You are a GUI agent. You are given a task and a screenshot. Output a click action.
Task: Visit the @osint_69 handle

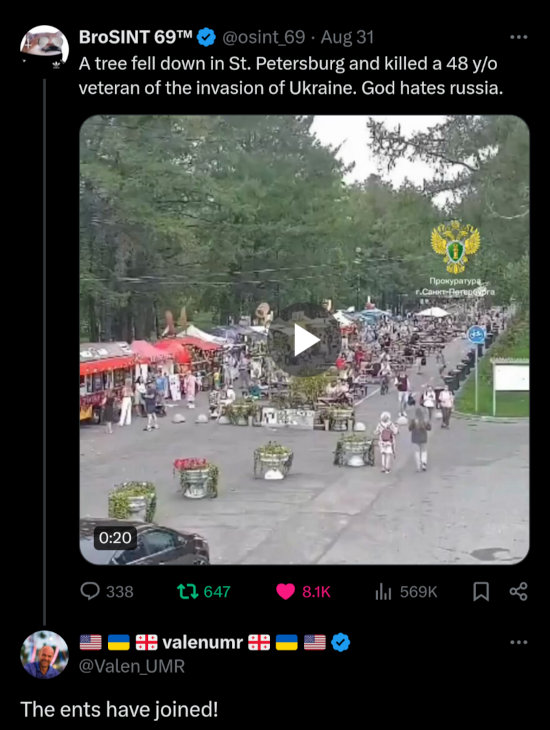point(264,37)
